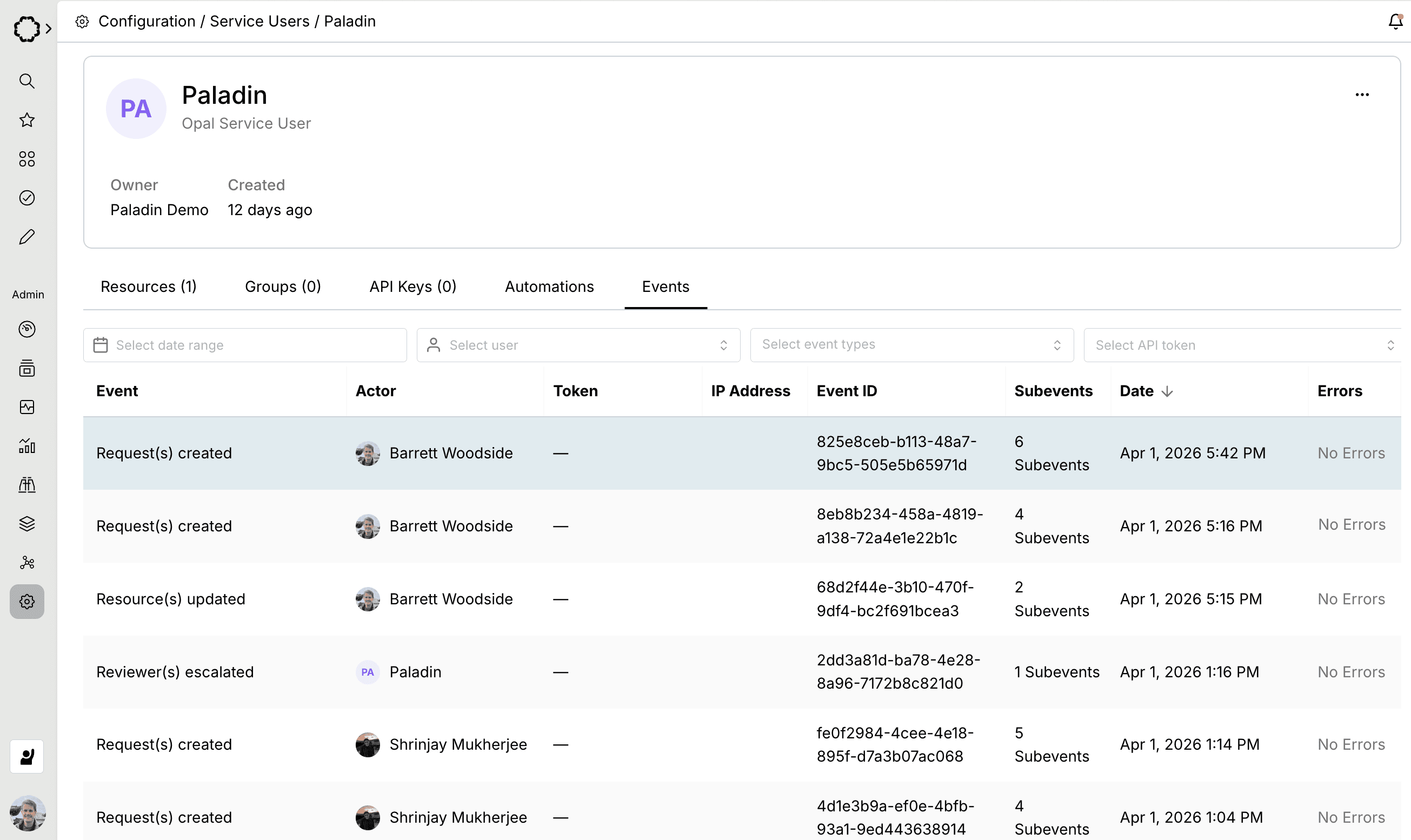Click the pencil edit icon in sidebar
Image resolution: width=1411 pixels, height=840 pixels.
coord(26,237)
